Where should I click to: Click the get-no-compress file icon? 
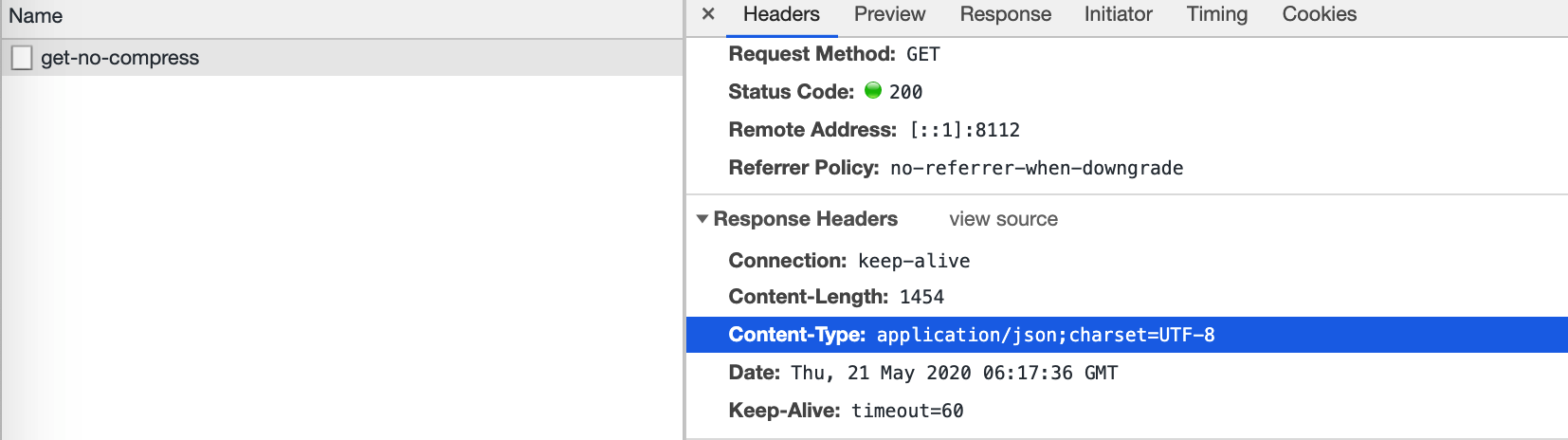[x=22, y=58]
